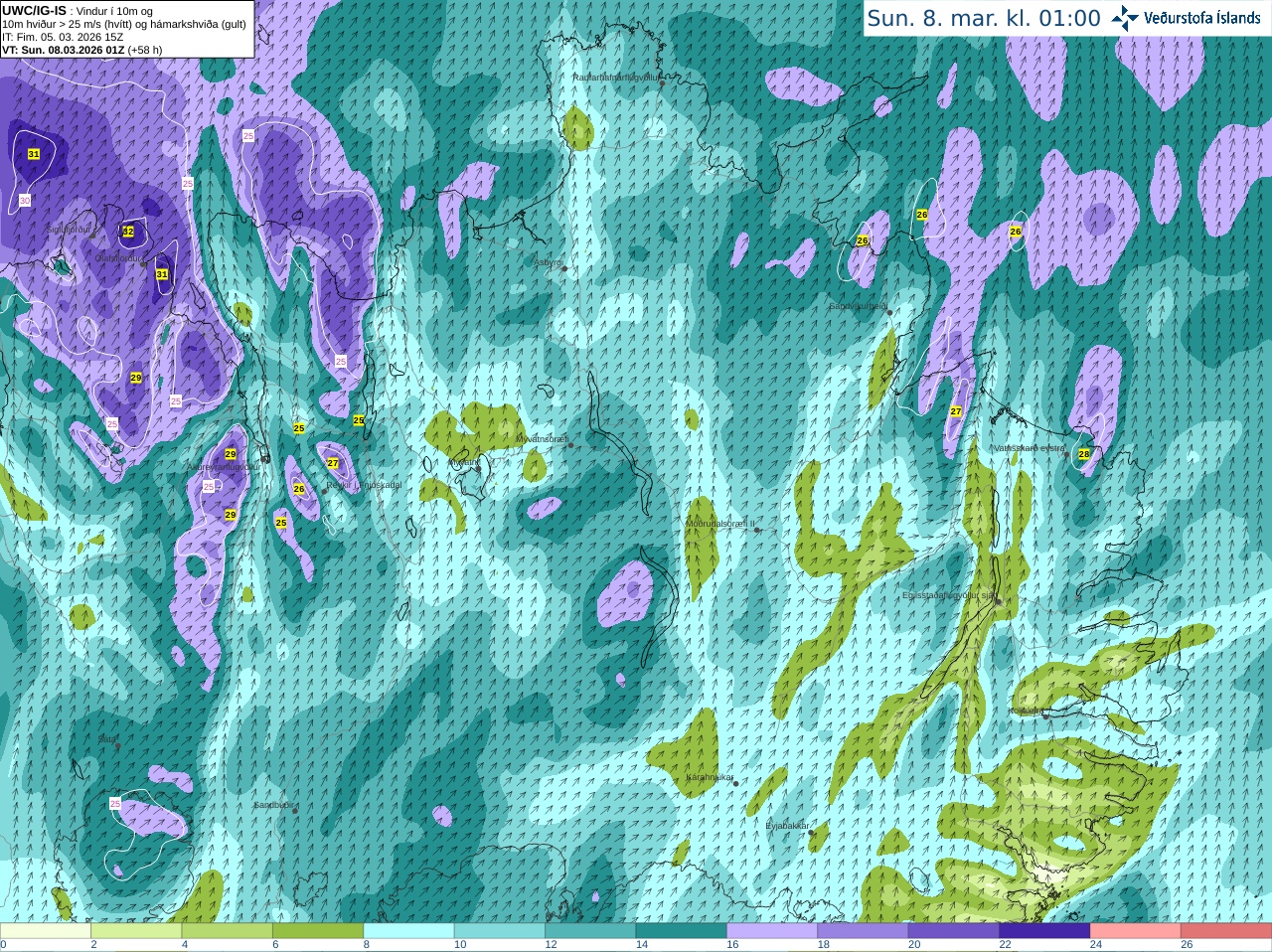1272x952 pixels.
Task: Click the legend tick value '16'
Action: click(x=732, y=945)
